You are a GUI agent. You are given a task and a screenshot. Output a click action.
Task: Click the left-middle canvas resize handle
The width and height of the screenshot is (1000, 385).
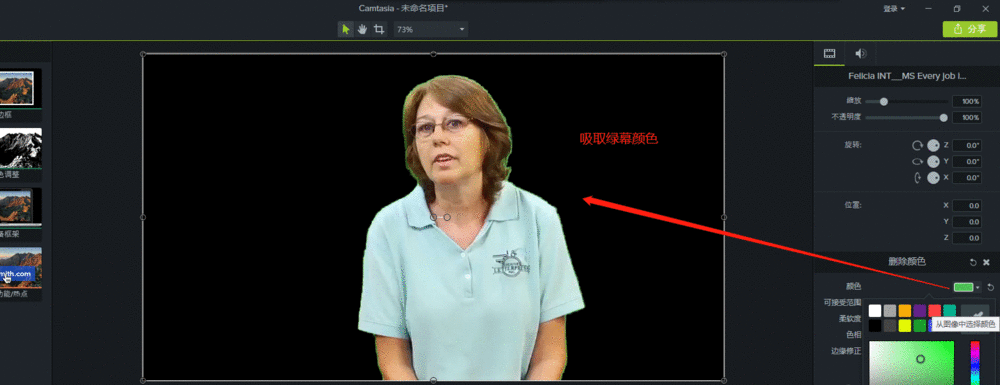click(143, 217)
